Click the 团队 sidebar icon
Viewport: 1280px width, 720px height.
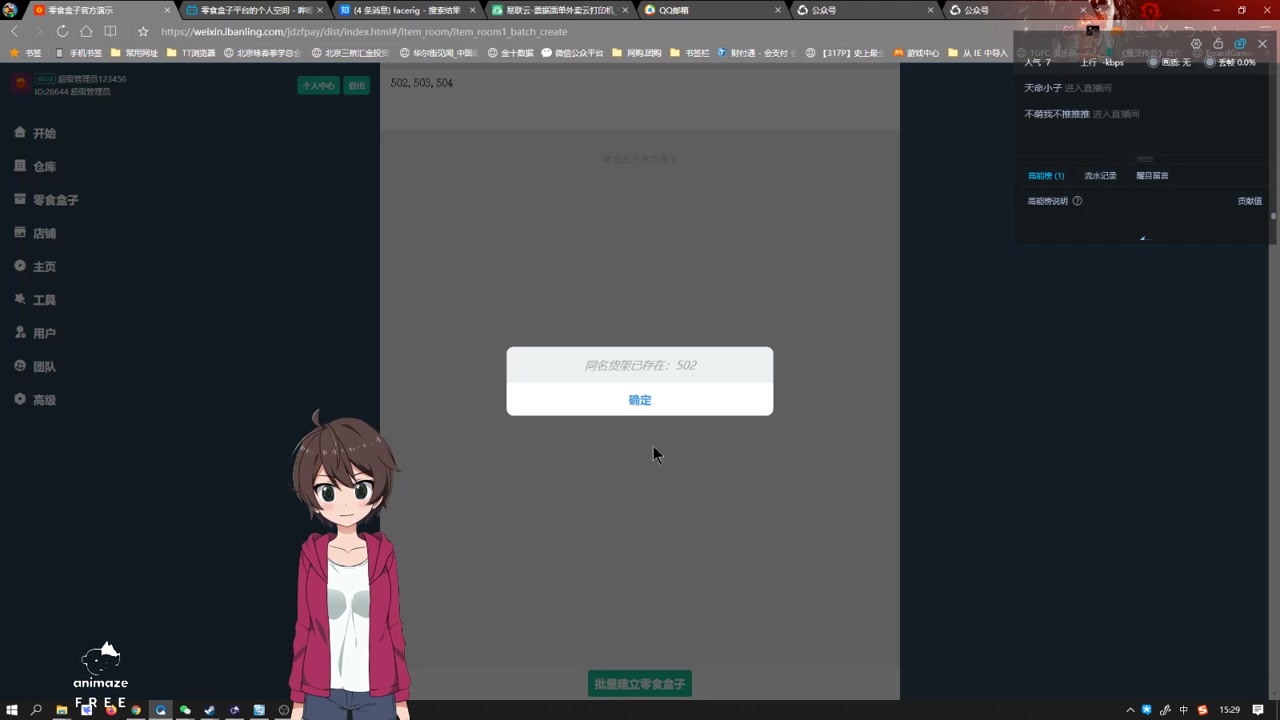point(20,366)
